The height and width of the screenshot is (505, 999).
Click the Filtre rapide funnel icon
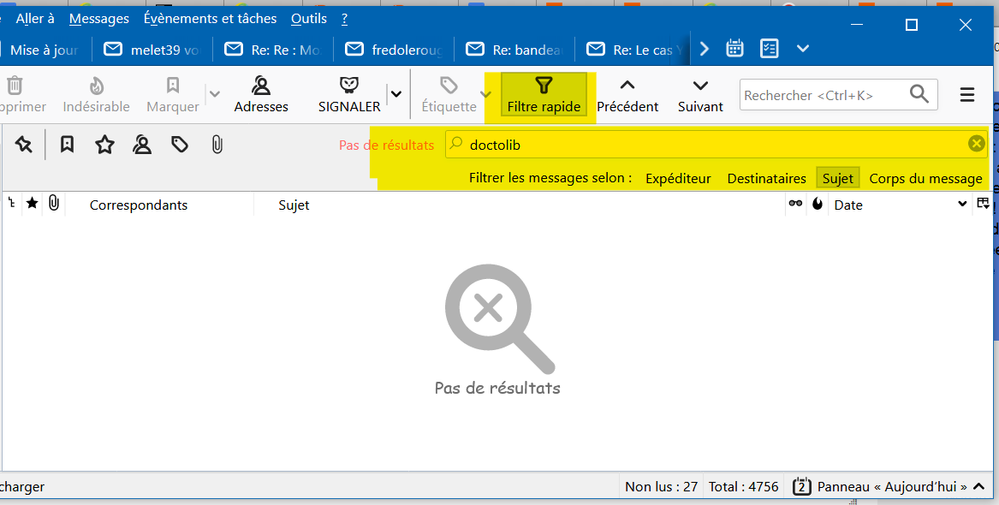point(543,86)
